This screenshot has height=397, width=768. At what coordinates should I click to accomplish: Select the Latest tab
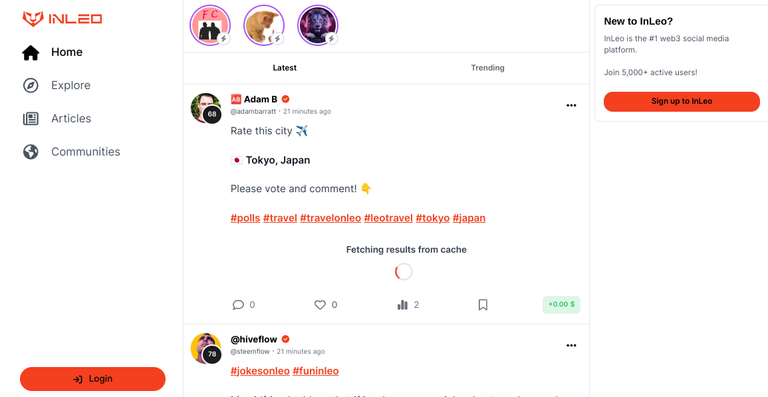click(285, 68)
